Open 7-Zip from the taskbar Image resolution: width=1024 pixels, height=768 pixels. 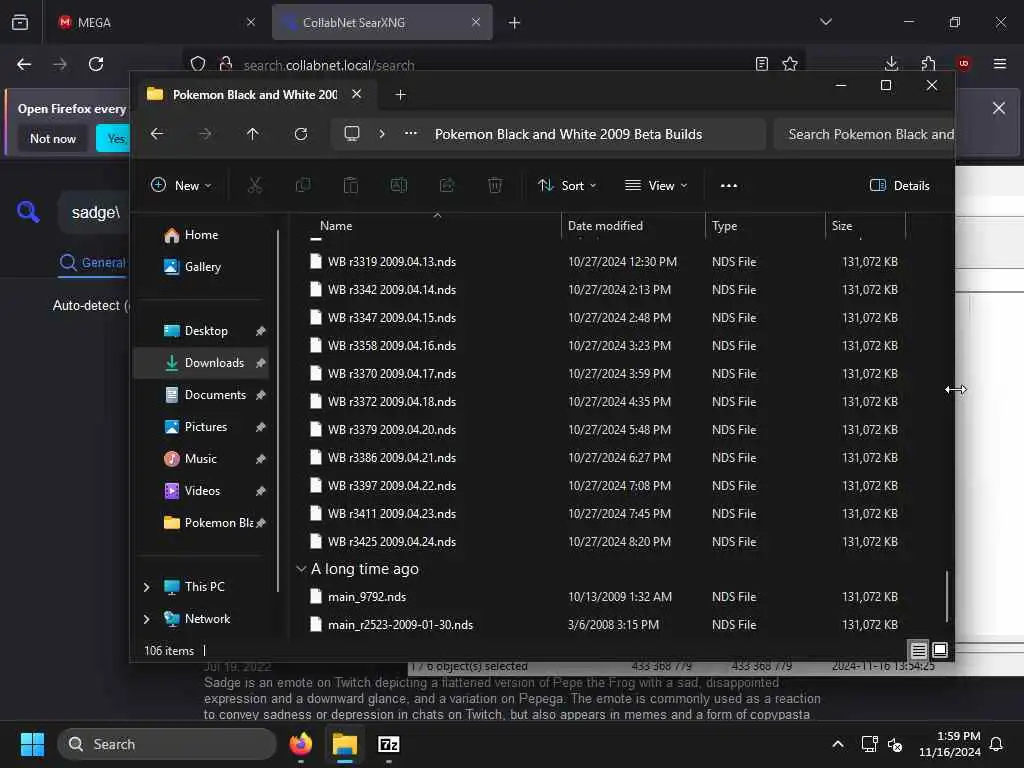pyautogui.click(x=389, y=744)
